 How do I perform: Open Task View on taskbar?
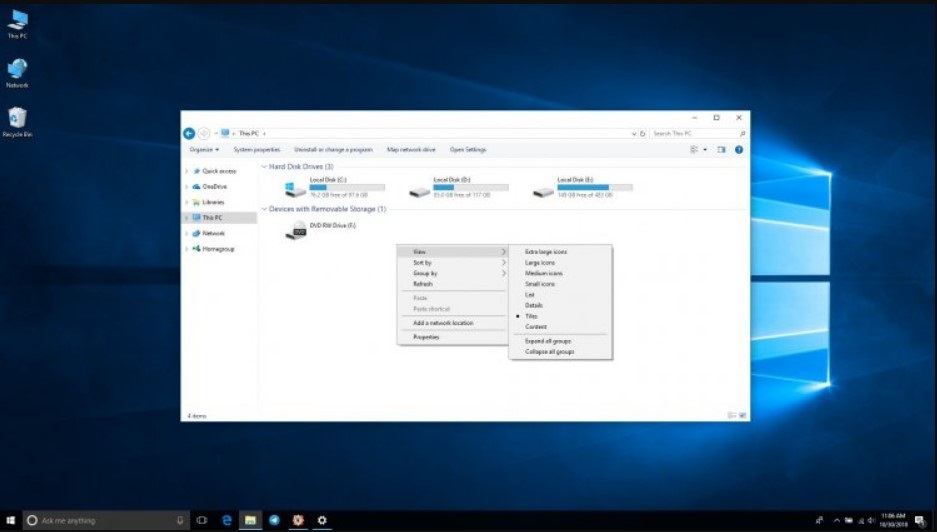[202, 520]
